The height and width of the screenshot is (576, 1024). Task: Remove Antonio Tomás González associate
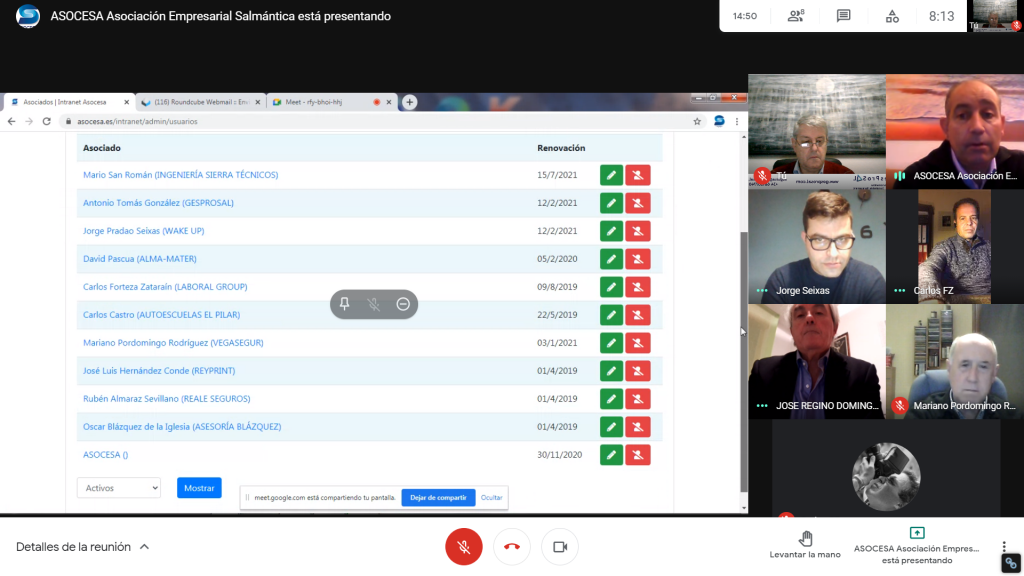(637, 203)
